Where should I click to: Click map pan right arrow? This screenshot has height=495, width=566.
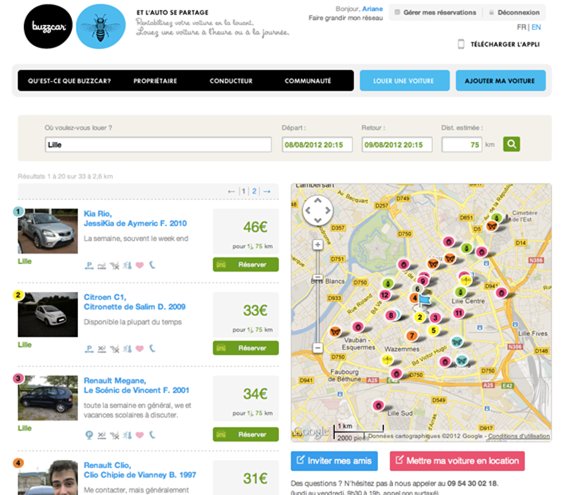[328, 210]
